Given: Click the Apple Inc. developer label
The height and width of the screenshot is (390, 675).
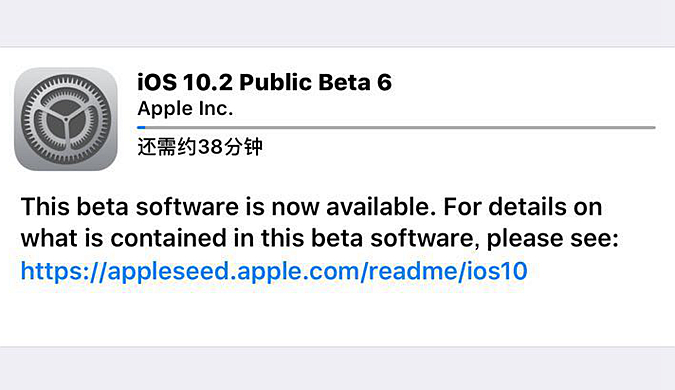Looking at the screenshot, I should (x=185, y=108).
